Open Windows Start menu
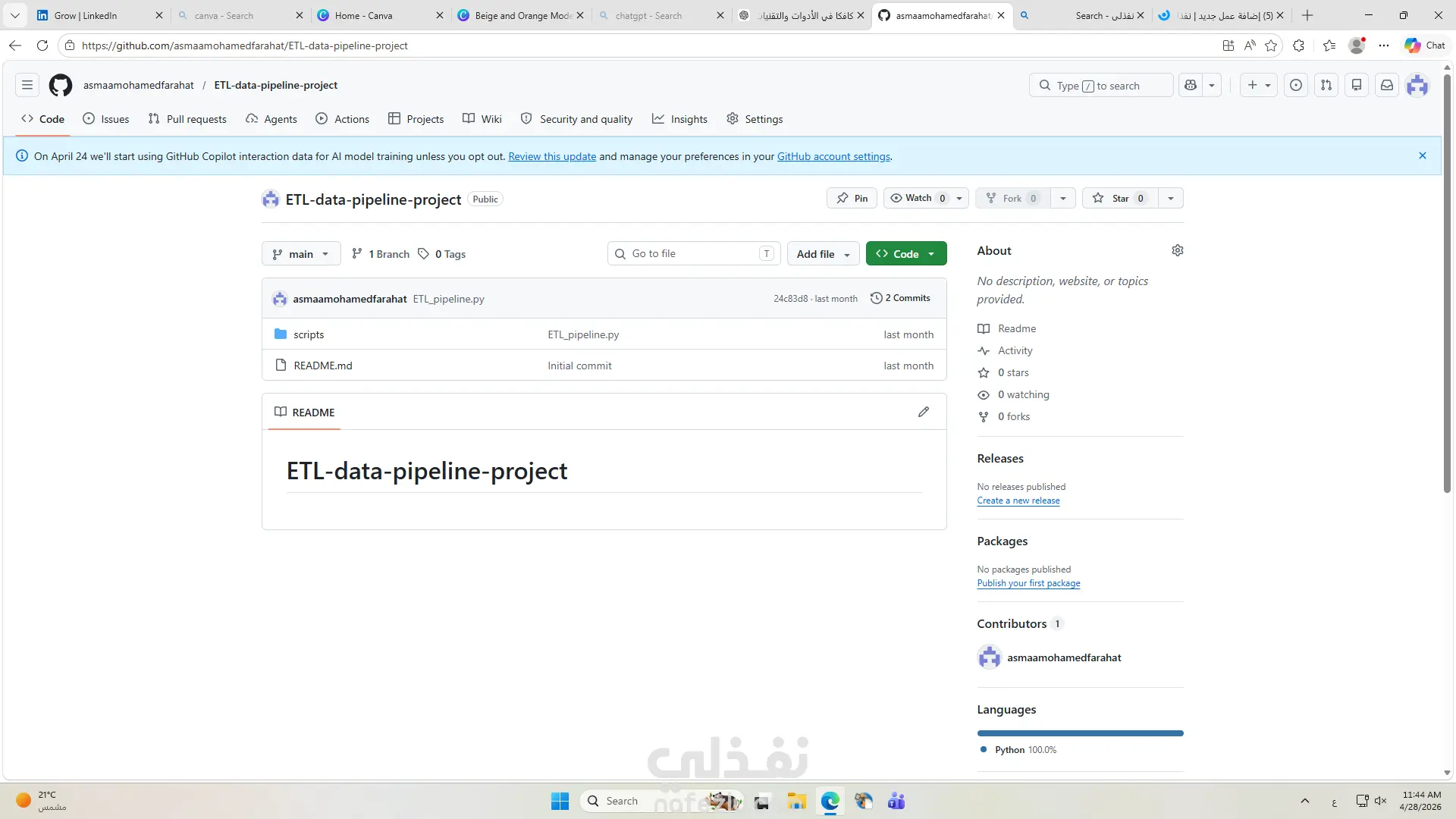Image resolution: width=1456 pixels, height=819 pixels. 560,801
